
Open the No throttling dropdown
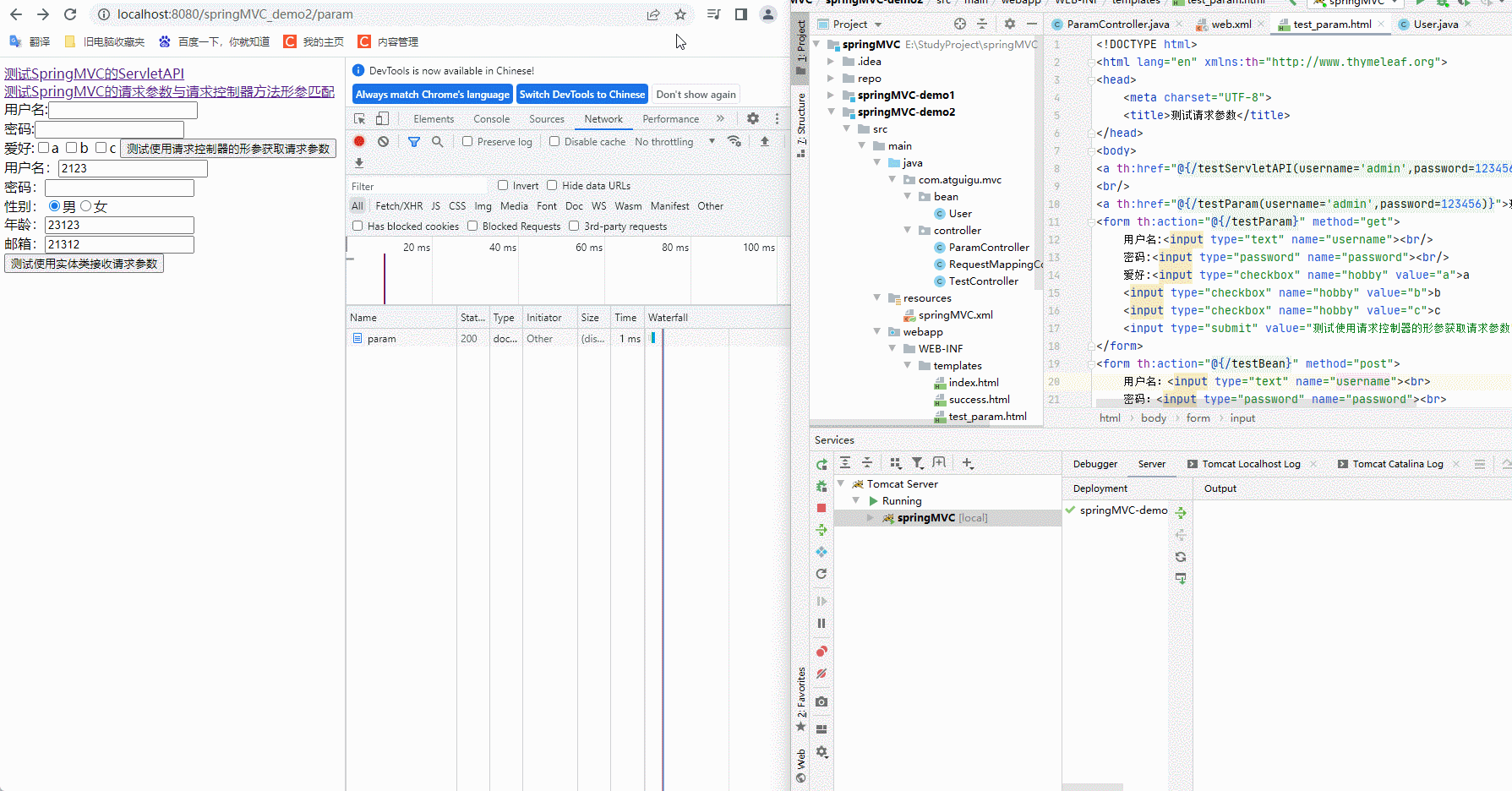pyautogui.click(x=675, y=142)
